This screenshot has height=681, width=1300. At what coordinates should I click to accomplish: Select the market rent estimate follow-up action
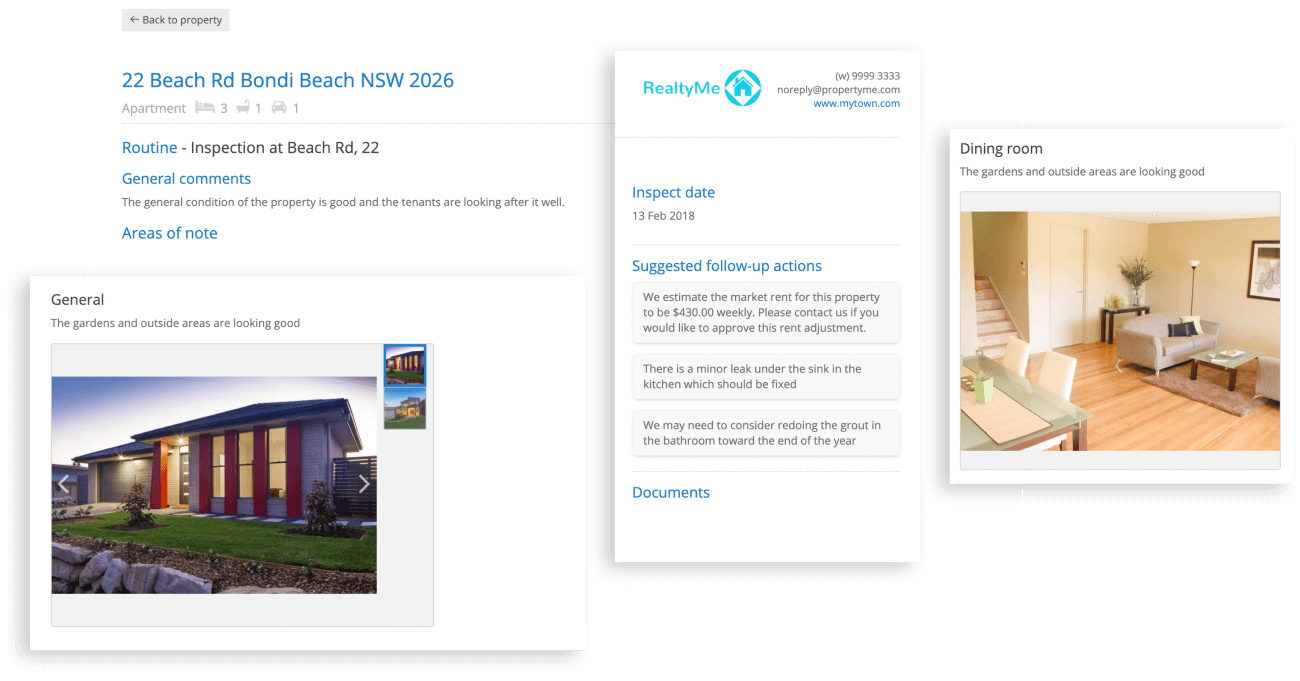coord(766,312)
